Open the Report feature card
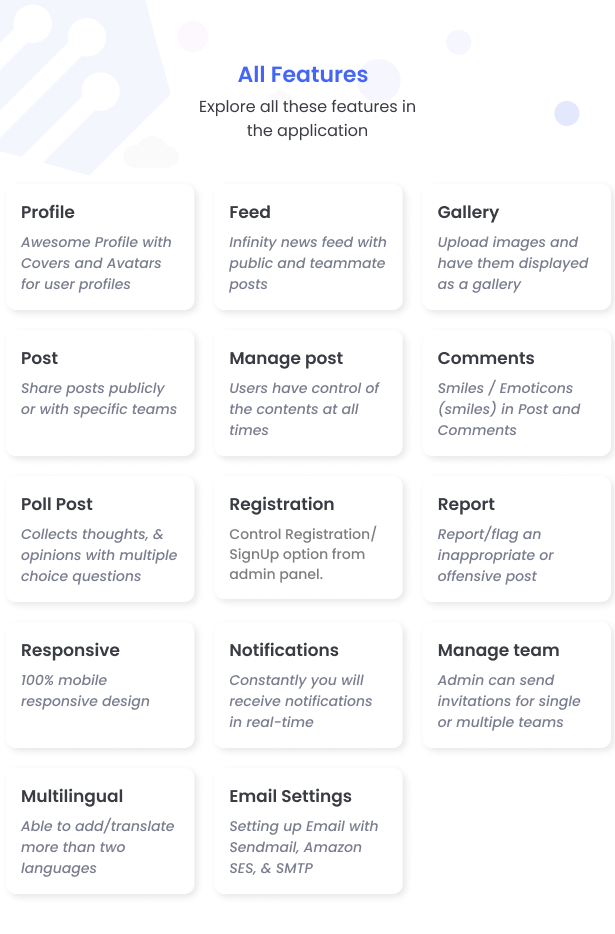 [517, 539]
